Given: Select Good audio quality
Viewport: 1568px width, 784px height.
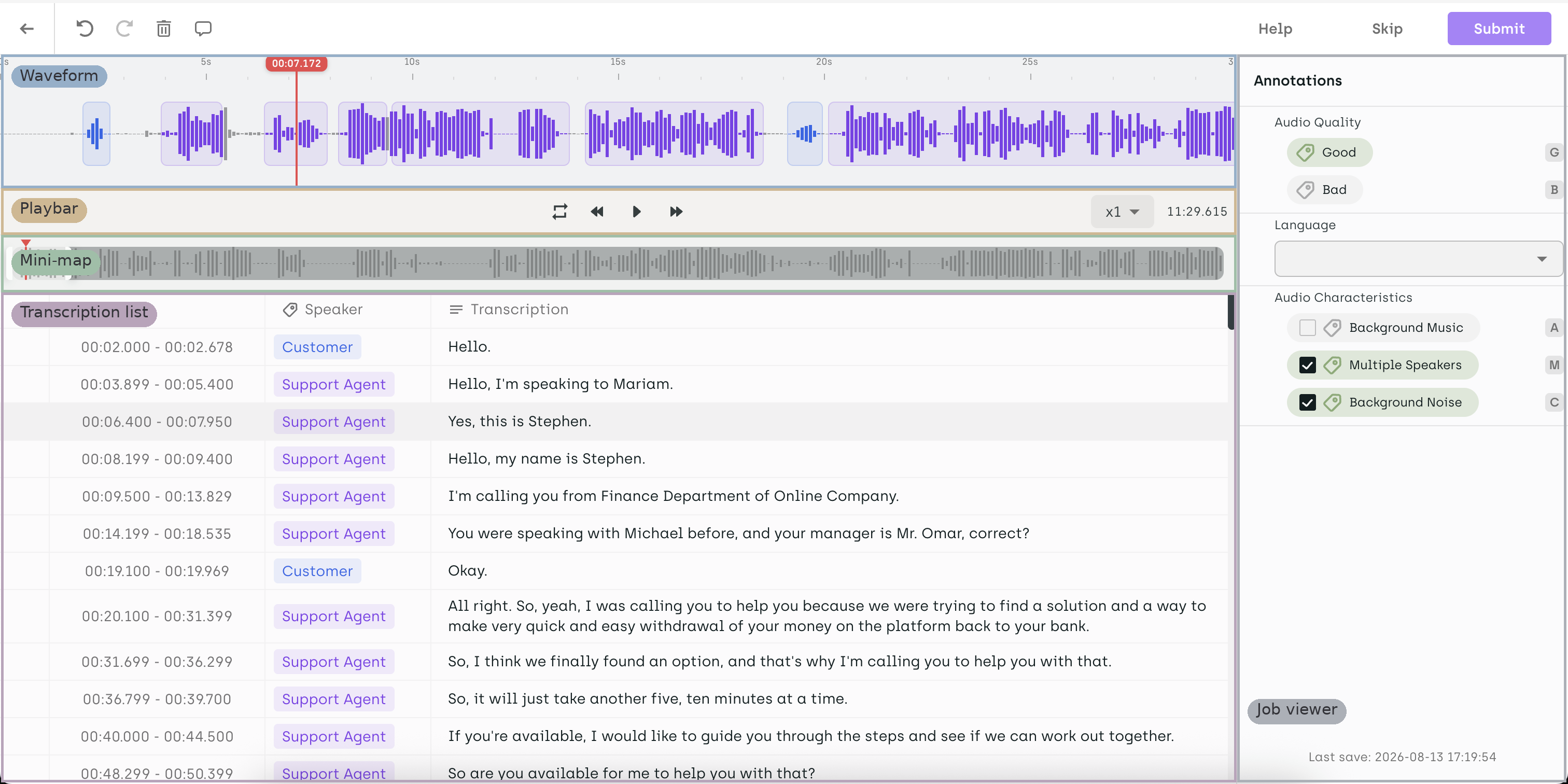Looking at the screenshot, I should tap(1329, 153).
